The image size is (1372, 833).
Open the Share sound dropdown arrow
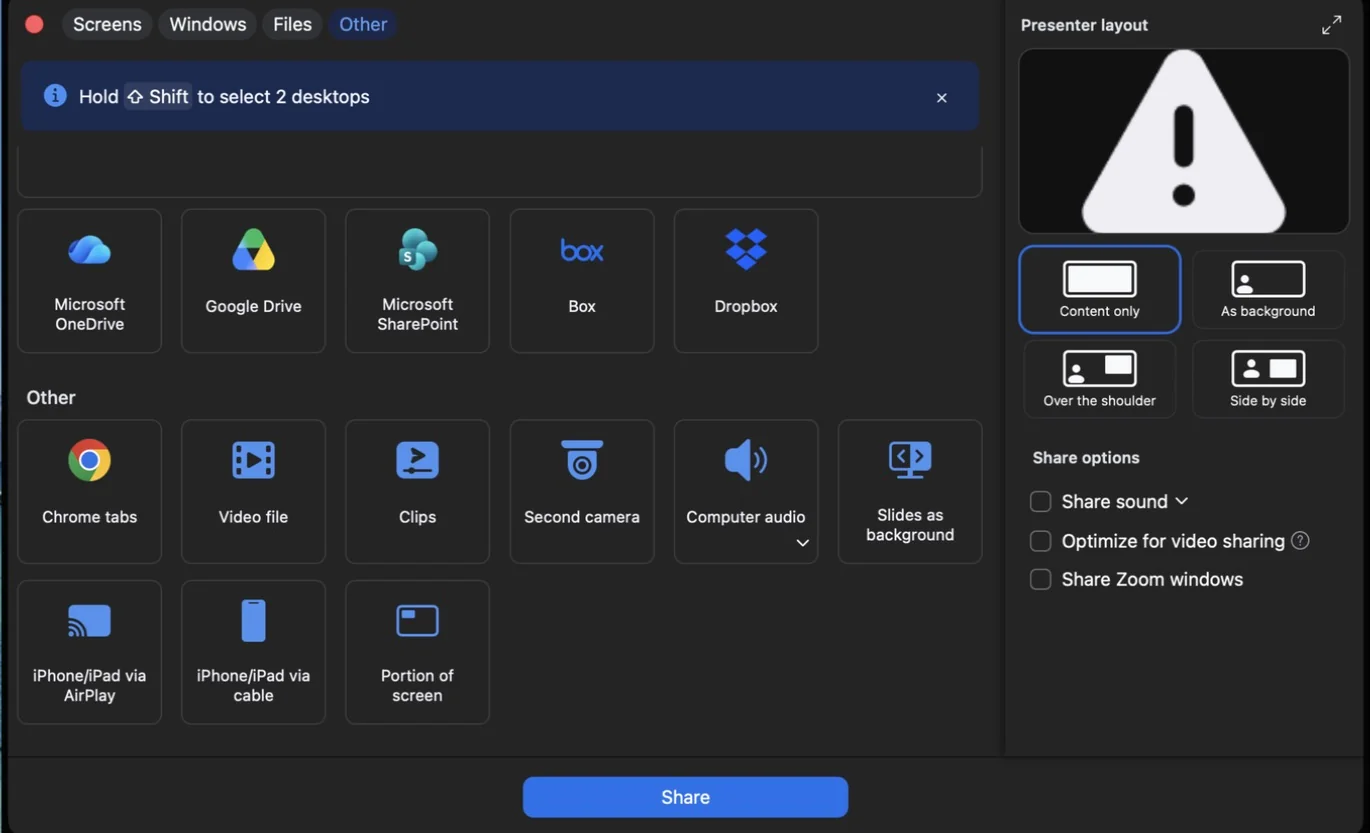pos(1181,501)
